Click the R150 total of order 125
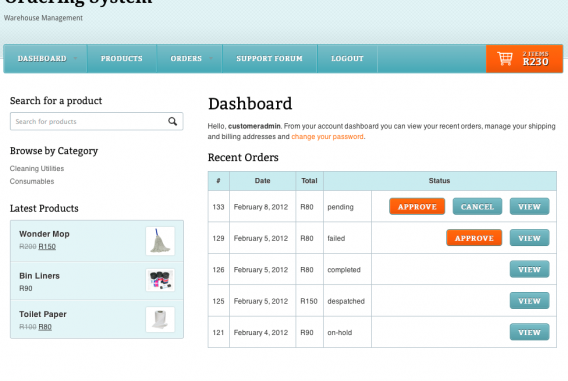The image size is (568, 381). [x=309, y=301]
